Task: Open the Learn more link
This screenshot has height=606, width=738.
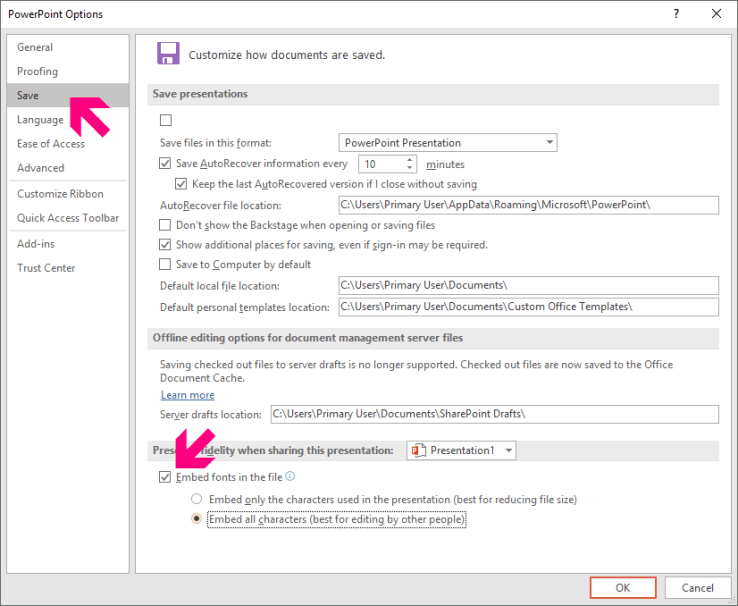Action: tap(188, 395)
